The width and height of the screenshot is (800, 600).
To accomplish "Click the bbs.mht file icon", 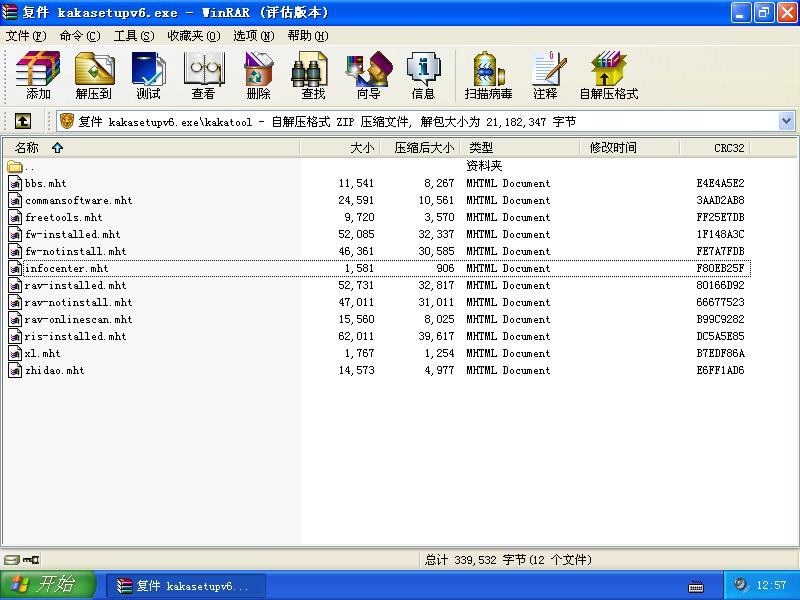I will click(15, 183).
